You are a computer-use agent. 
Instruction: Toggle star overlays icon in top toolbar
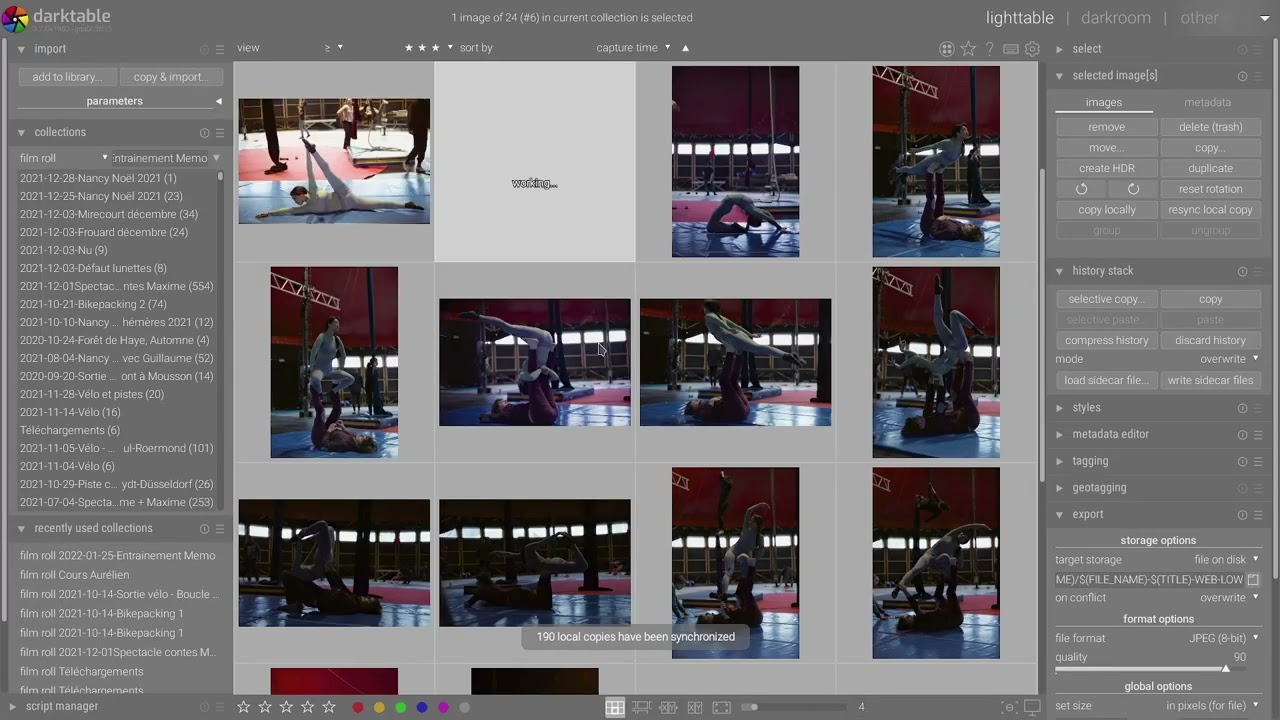point(968,49)
